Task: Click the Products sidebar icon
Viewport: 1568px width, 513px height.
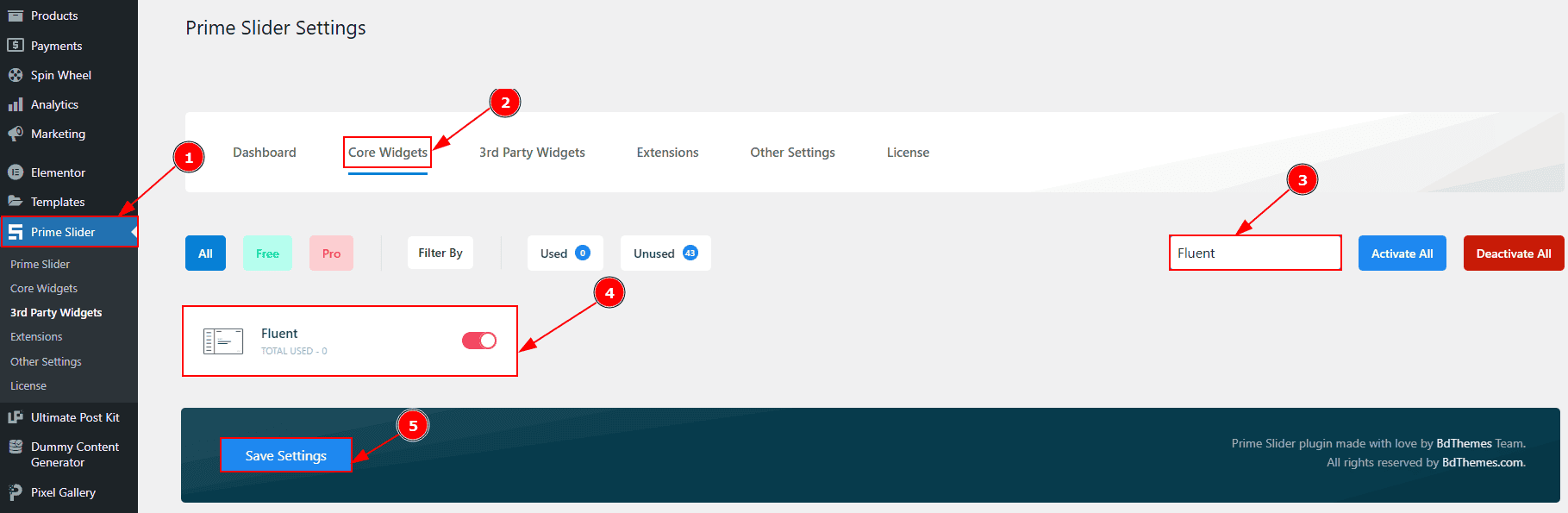Action: [16, 16]
